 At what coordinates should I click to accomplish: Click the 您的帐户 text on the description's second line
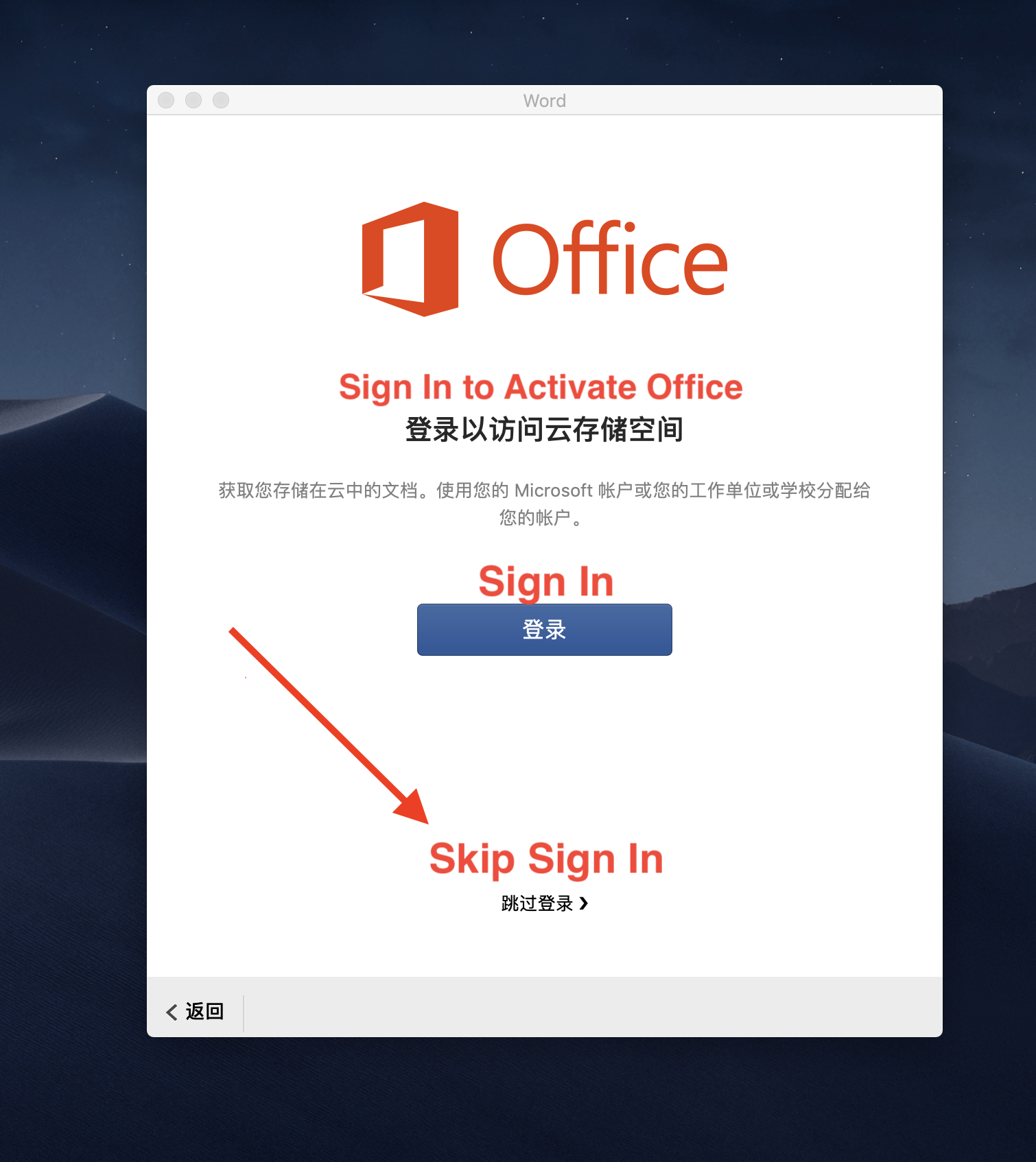(x=535, y=518)
